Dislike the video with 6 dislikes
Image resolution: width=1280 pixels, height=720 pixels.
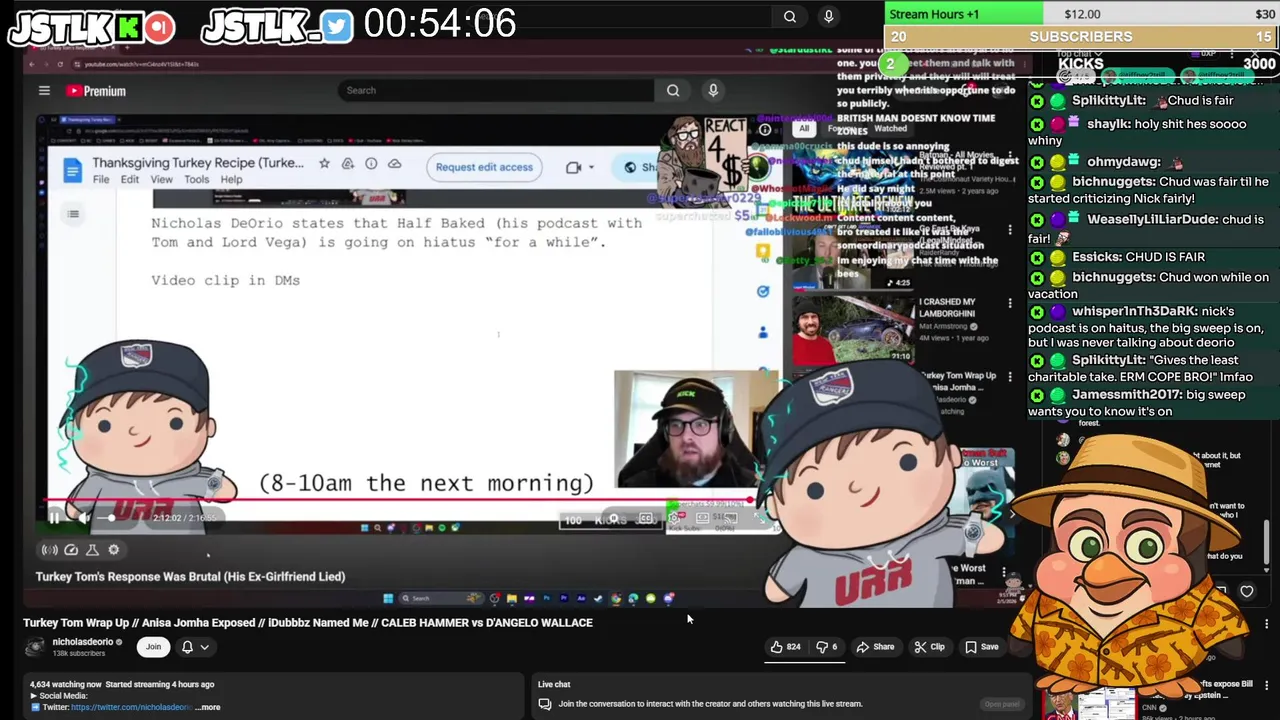(827, 647)
